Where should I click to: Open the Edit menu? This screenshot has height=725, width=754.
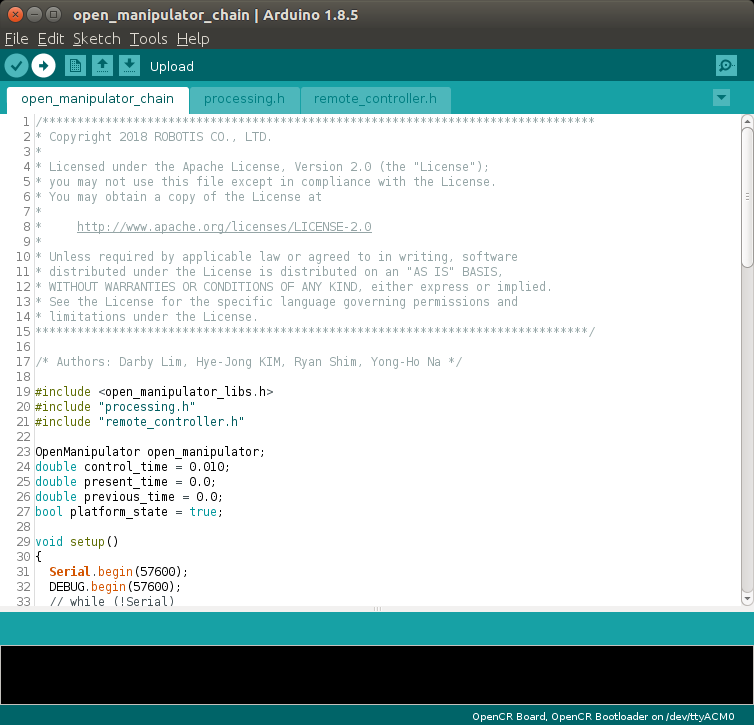50,39
